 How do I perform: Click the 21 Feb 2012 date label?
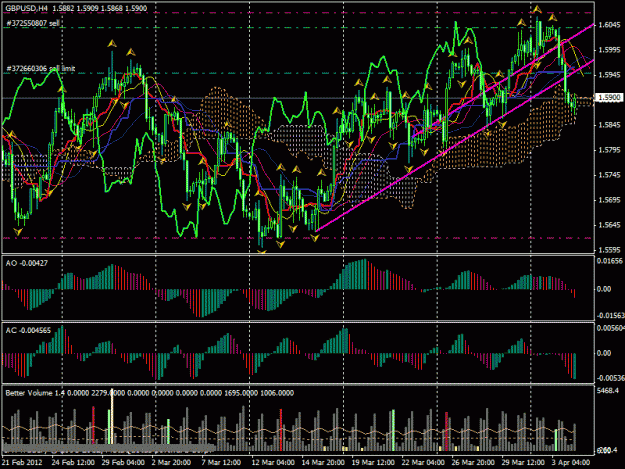point(22,463)
